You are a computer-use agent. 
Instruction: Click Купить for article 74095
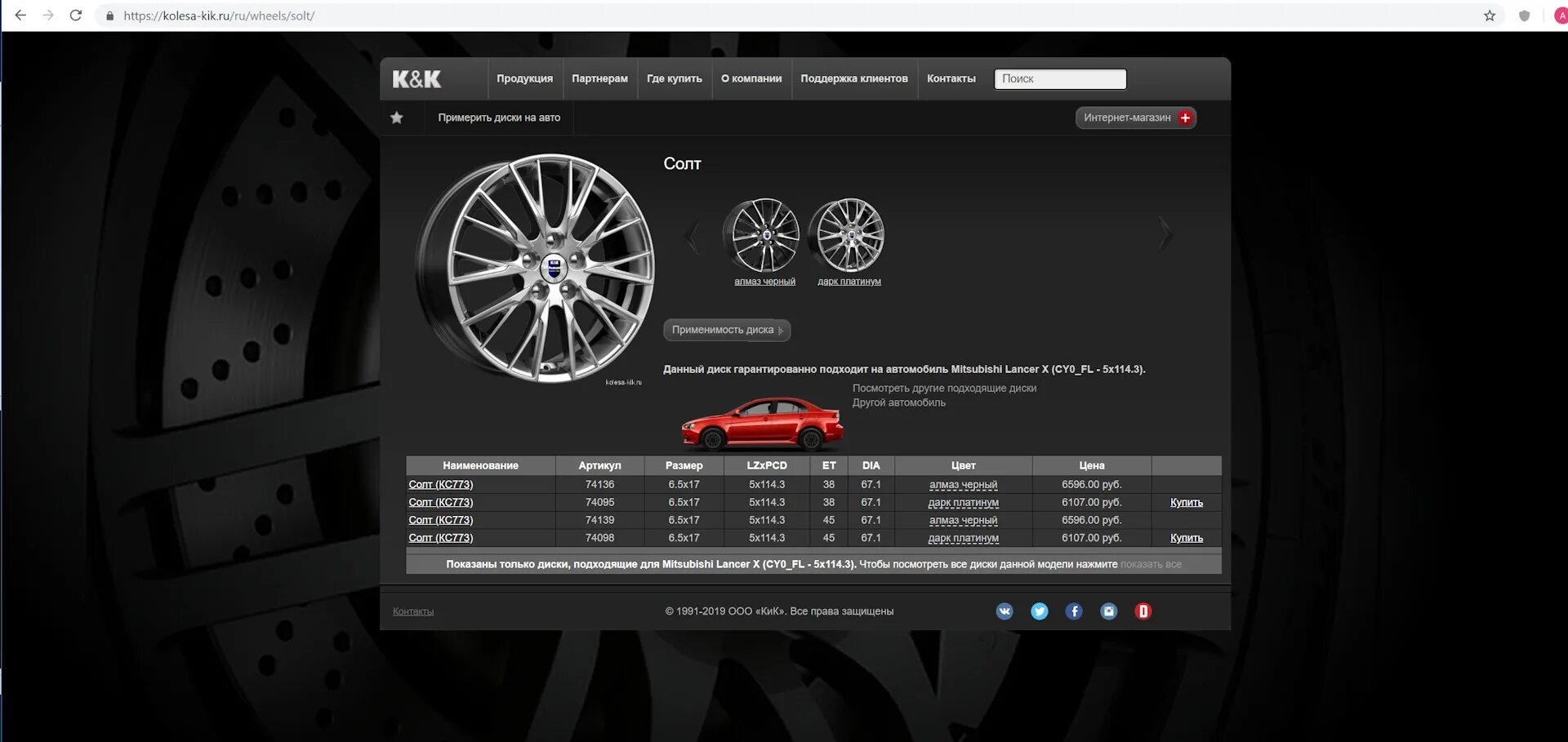(x=1186, y=503)
